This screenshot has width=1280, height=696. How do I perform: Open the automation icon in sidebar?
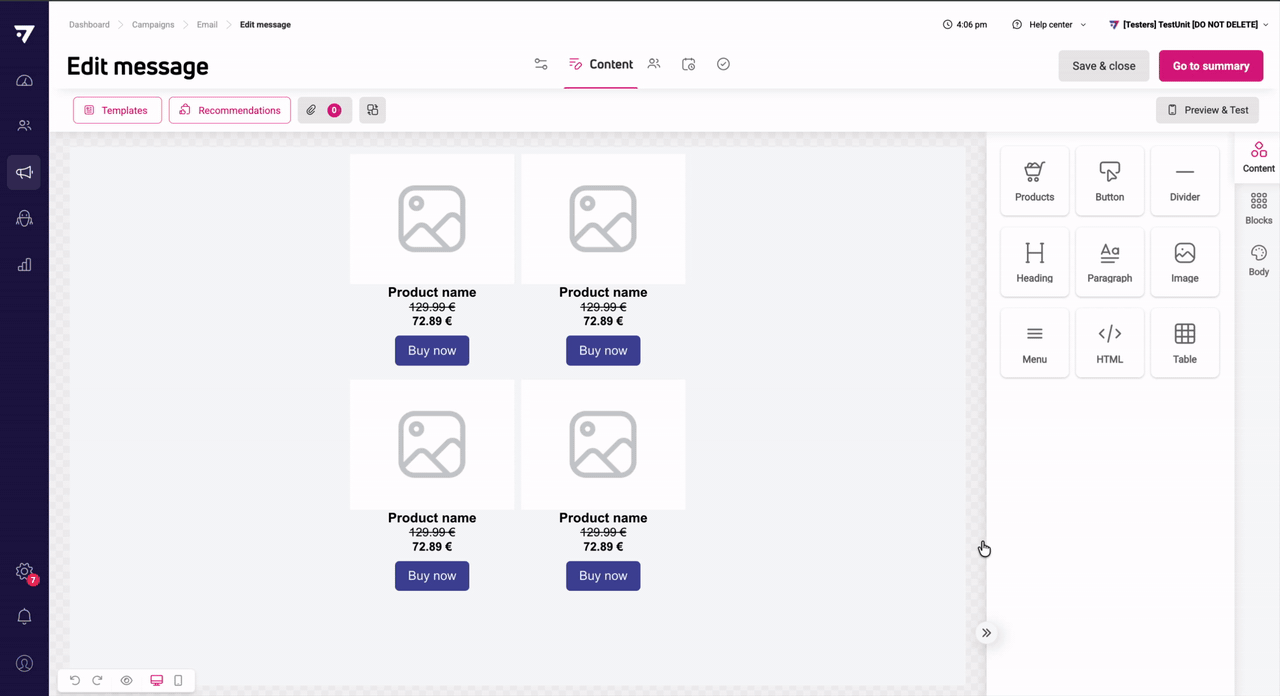[24, 218]
